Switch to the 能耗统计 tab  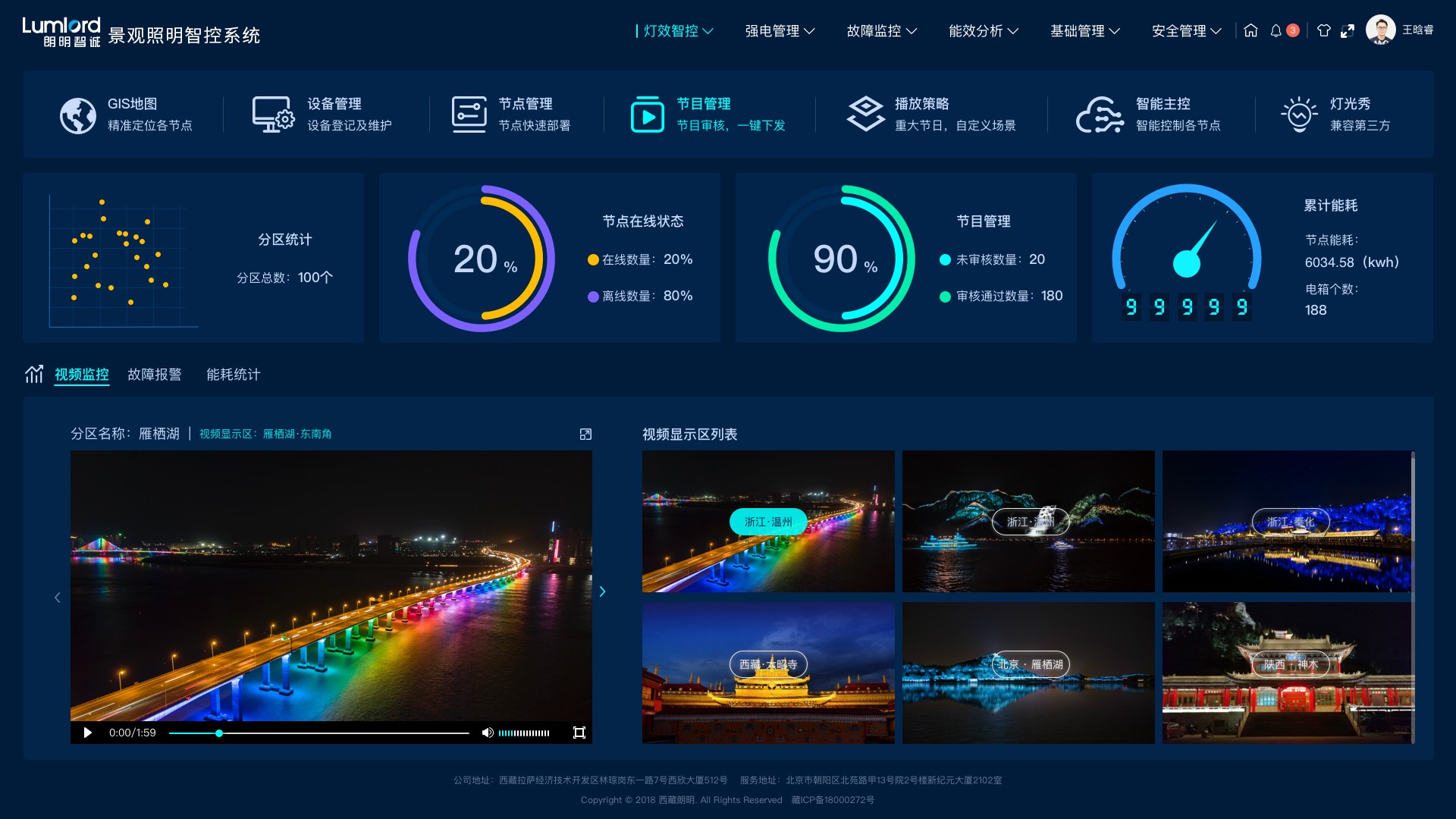pos(234,375)
